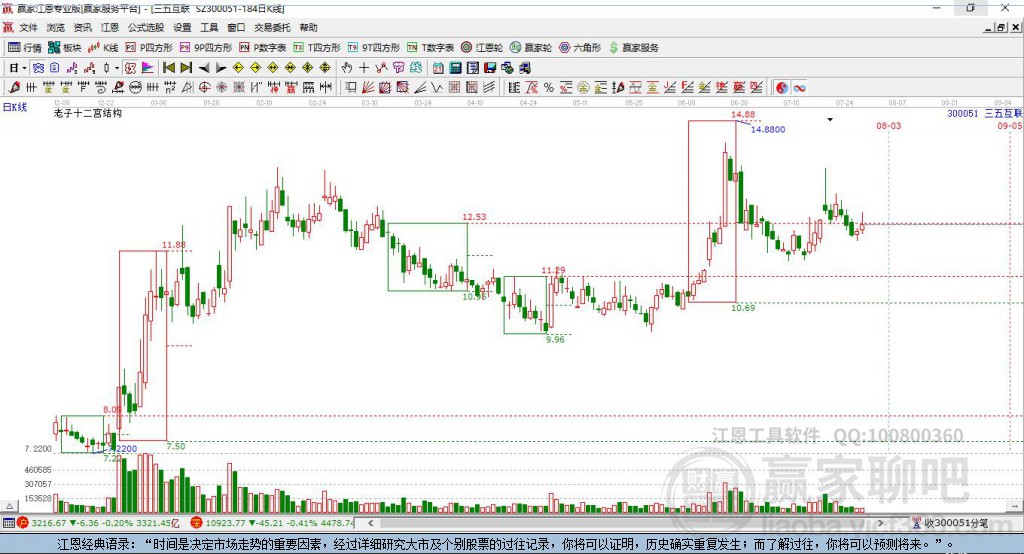Image resolution: width=1024 pixels, height=554 pixels.
Task: Toggle the highlighted blue overlay icon
Action: pyautogui.click(x=39, y=68)
